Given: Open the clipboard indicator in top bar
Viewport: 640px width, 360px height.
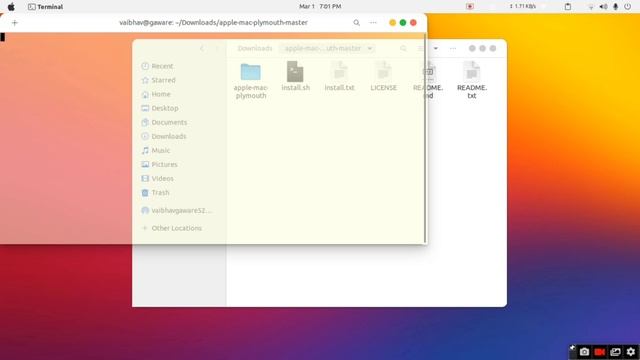Looking at the screenshot, I should (568, 7).
